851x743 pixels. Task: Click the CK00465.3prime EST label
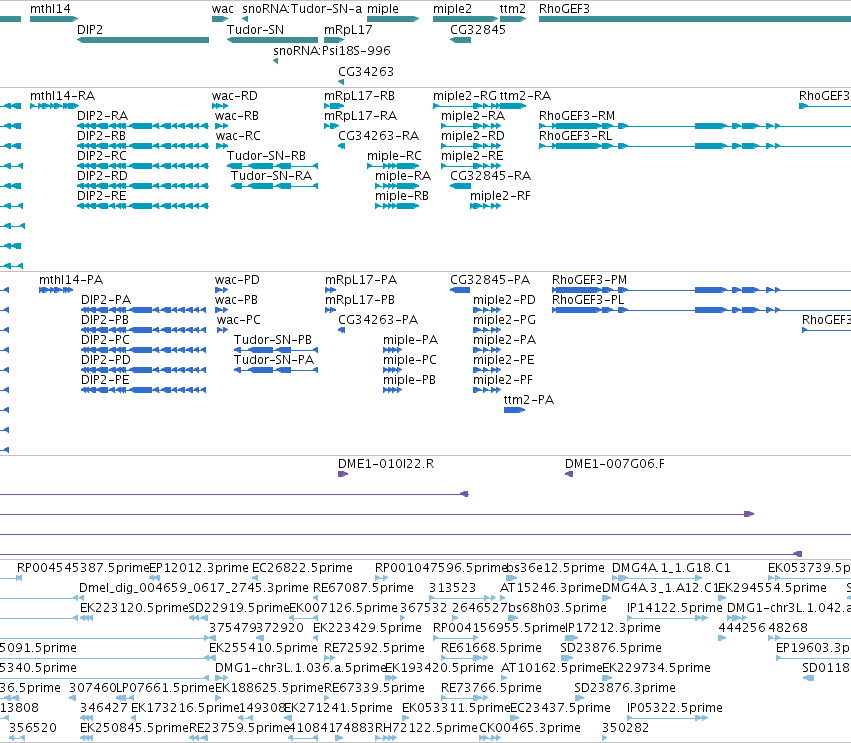[530, 728]
